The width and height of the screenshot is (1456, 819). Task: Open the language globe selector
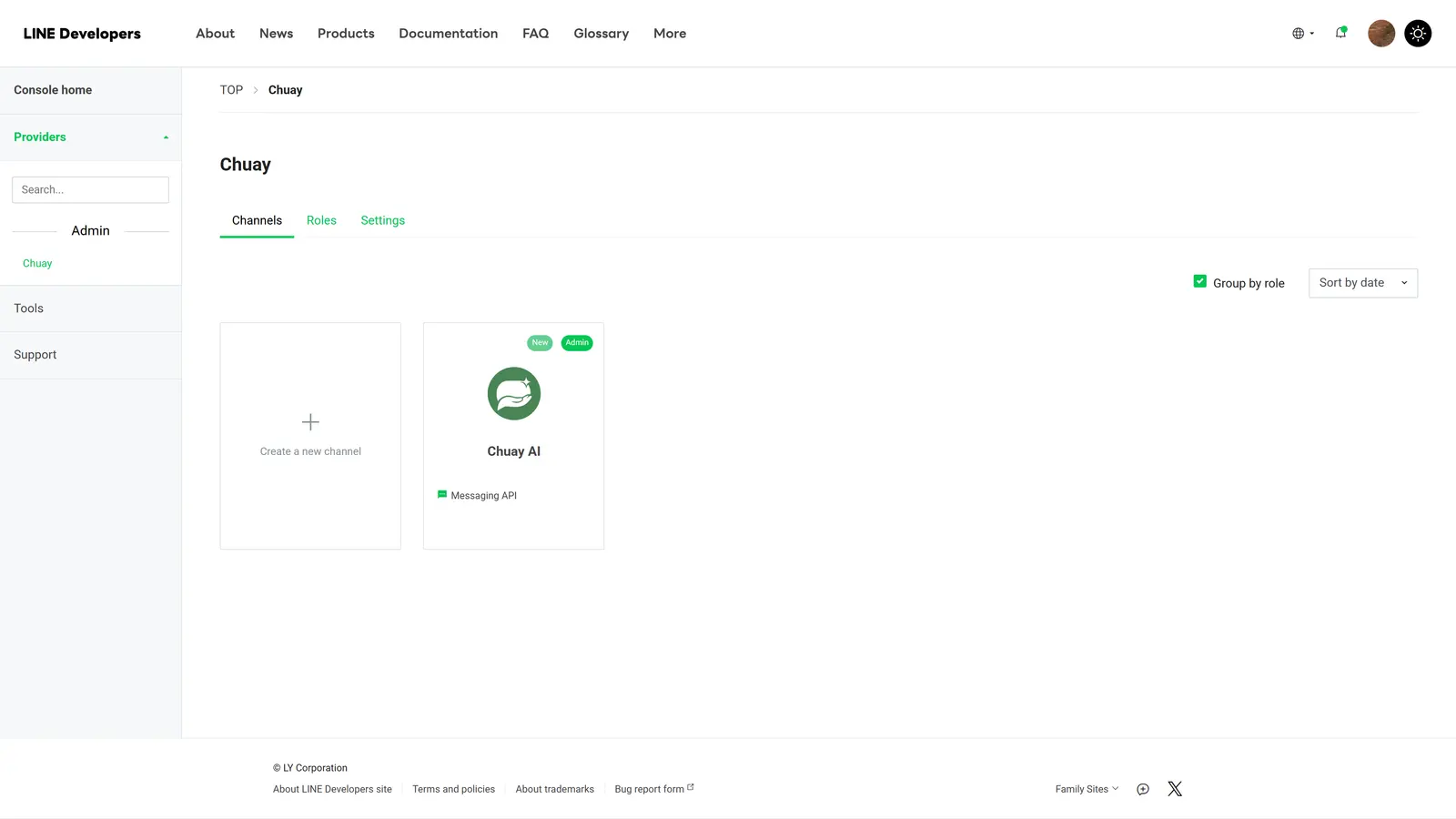(x=1303, y=34)
